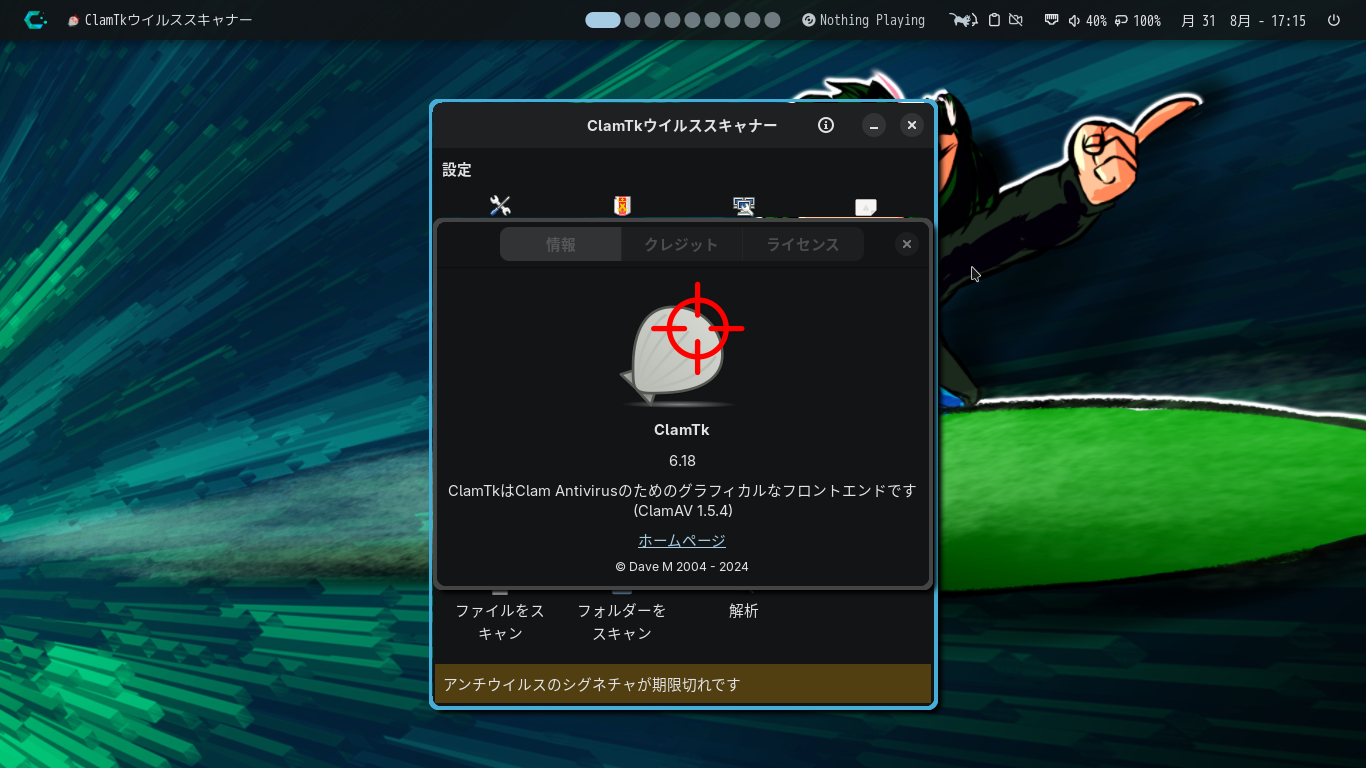Open 解析 in the main window
This screenshot has height=768, width=1366.
click(x=744, y=610)
